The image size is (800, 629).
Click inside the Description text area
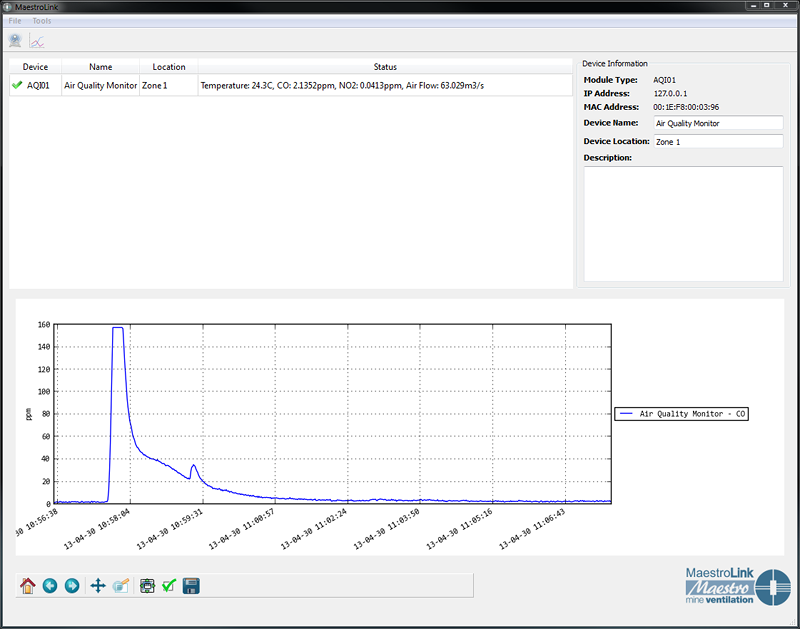pos(683,223)
